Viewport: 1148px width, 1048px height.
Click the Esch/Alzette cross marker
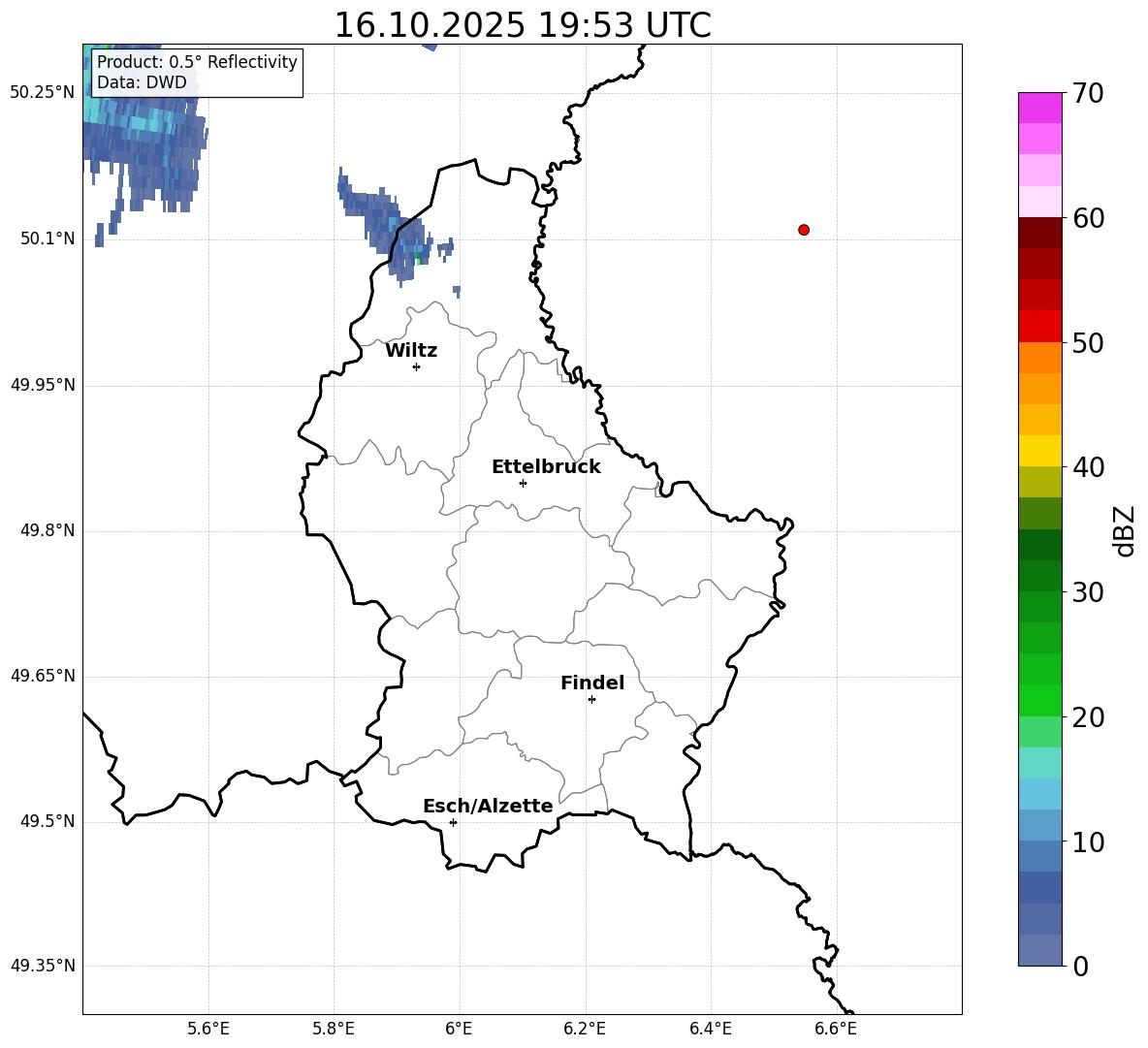(x=453, y=822)
